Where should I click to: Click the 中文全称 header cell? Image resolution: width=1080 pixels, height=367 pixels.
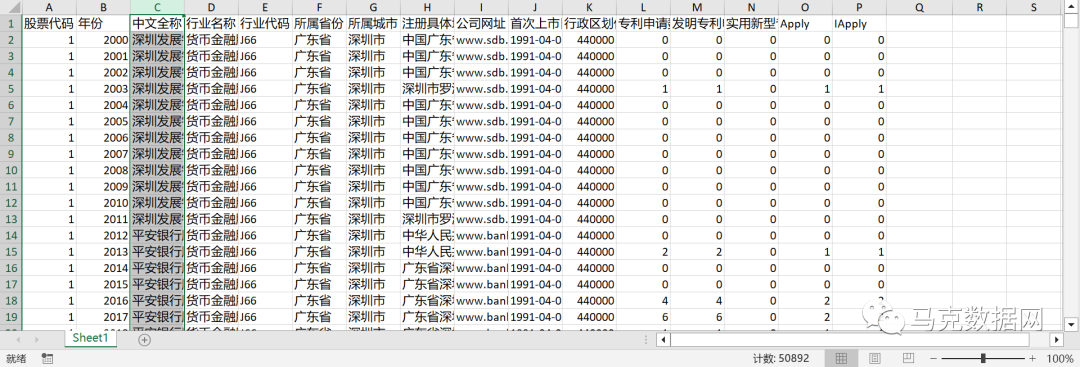157,23
